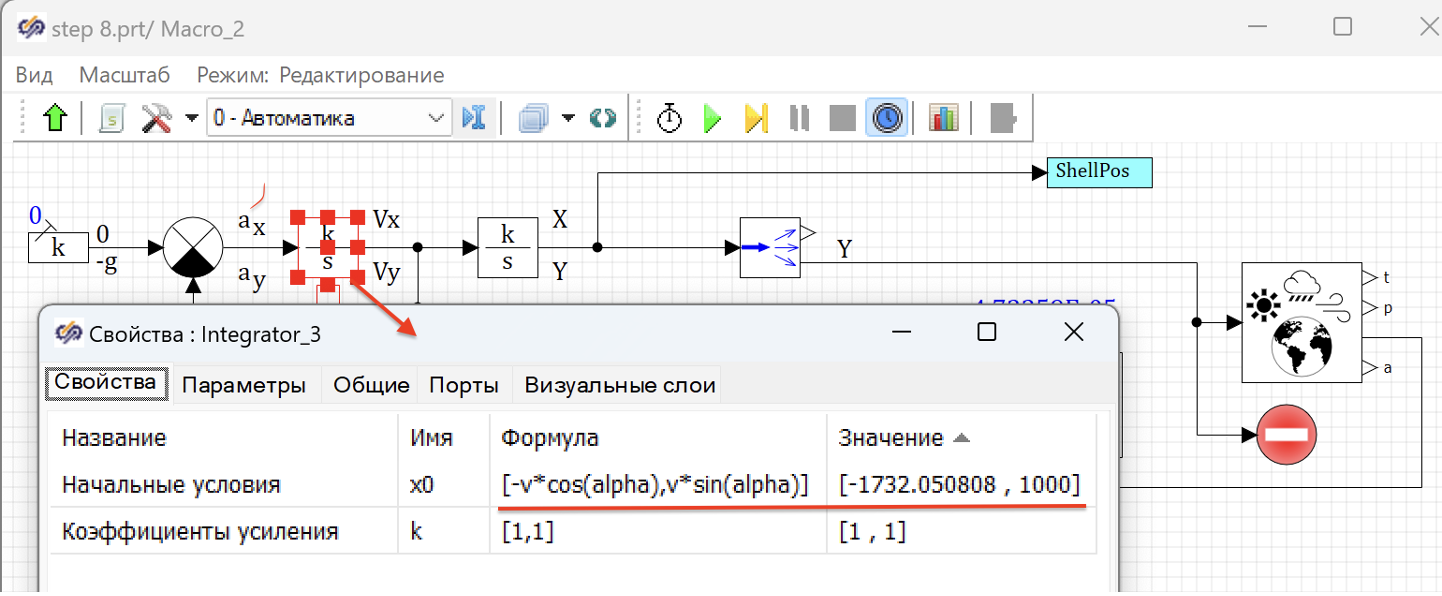Sort by the Значение column header
The width and height of the screenshot is (1442, 596).
(x=963, y=438)
